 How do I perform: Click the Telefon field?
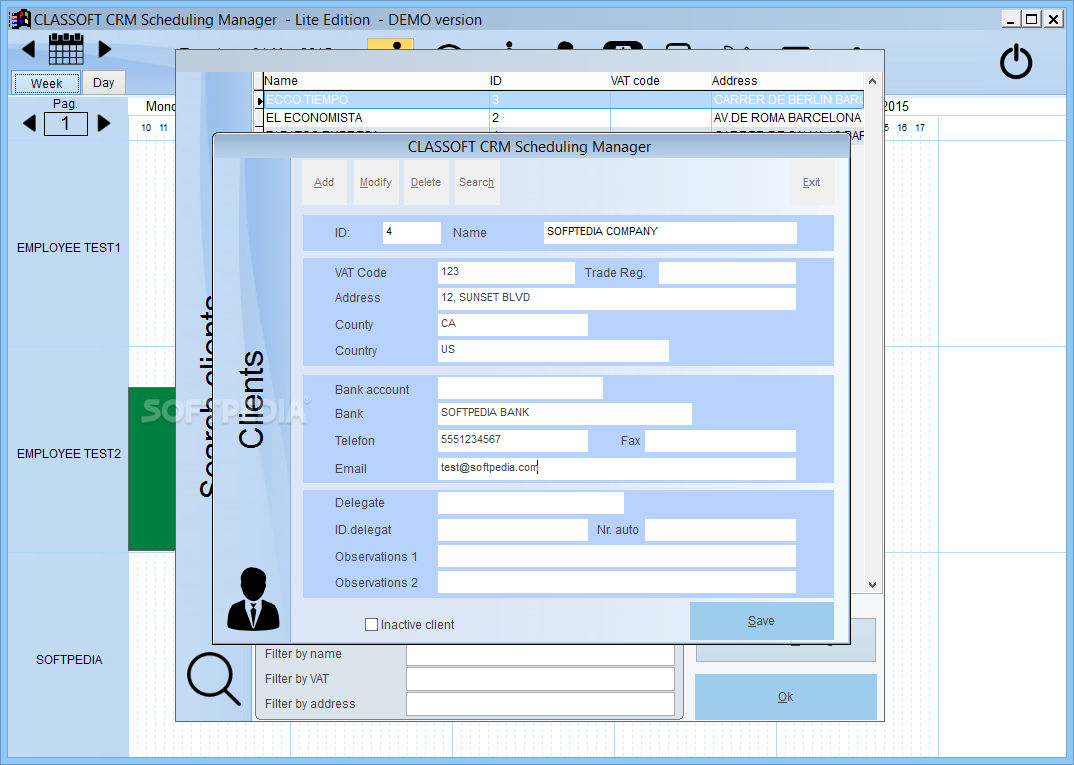click(512, 441)
